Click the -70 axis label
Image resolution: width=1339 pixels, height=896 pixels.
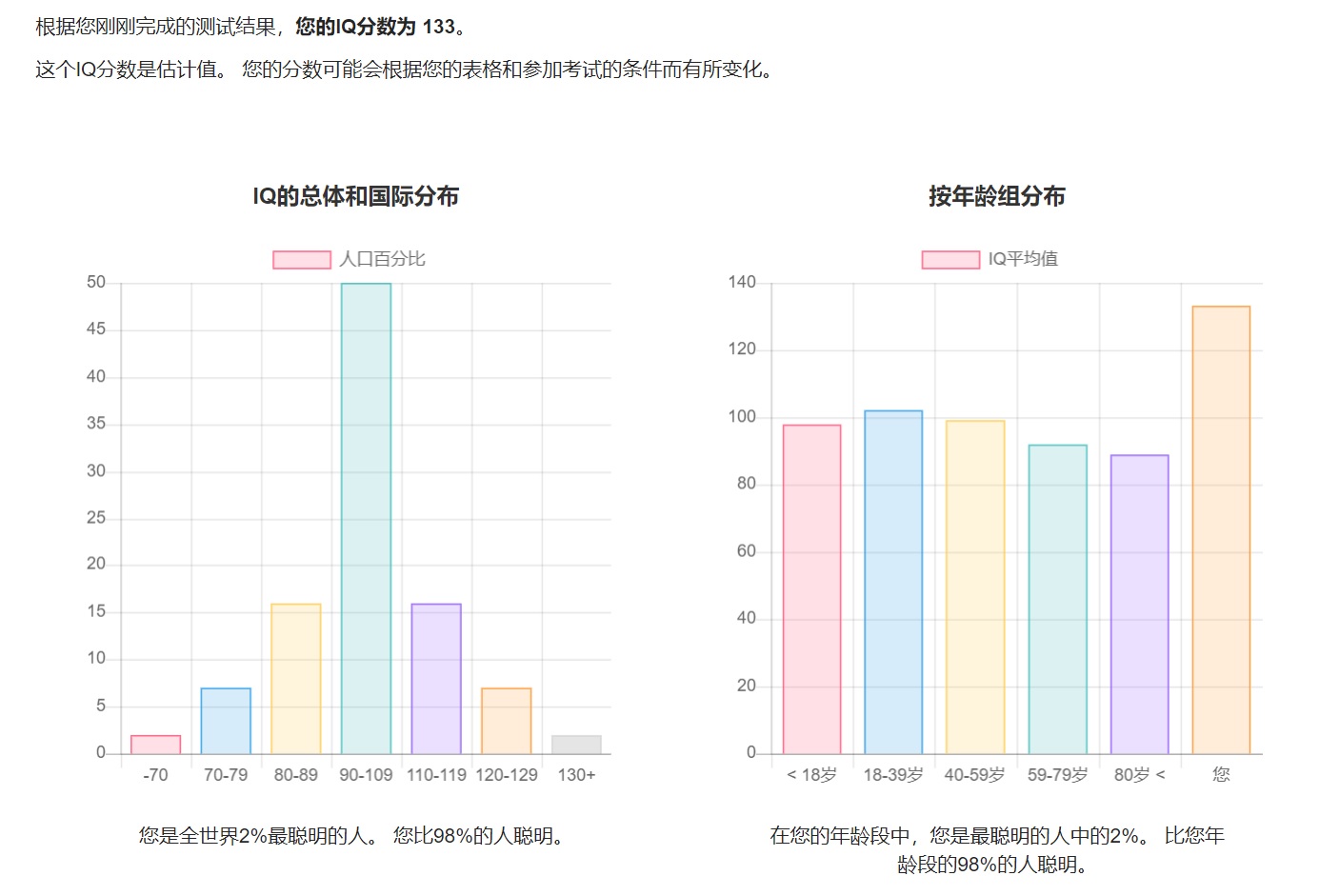155,775
